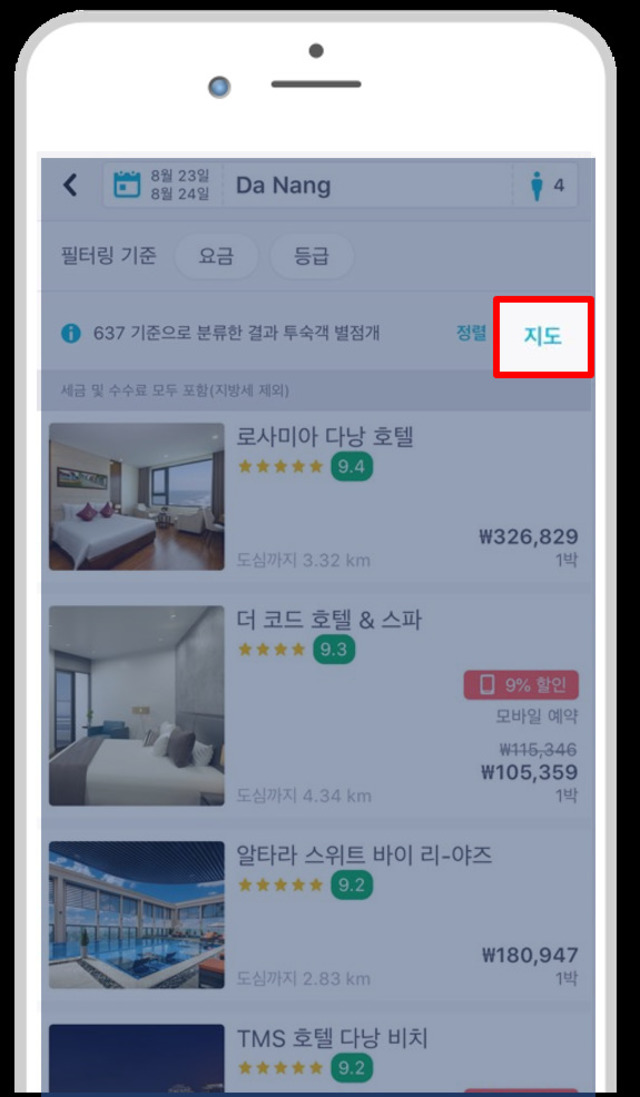640x1097 pixels.
Task: Tap 알타라 스위트 9.2 rating badge
Action: coord(352,886)
